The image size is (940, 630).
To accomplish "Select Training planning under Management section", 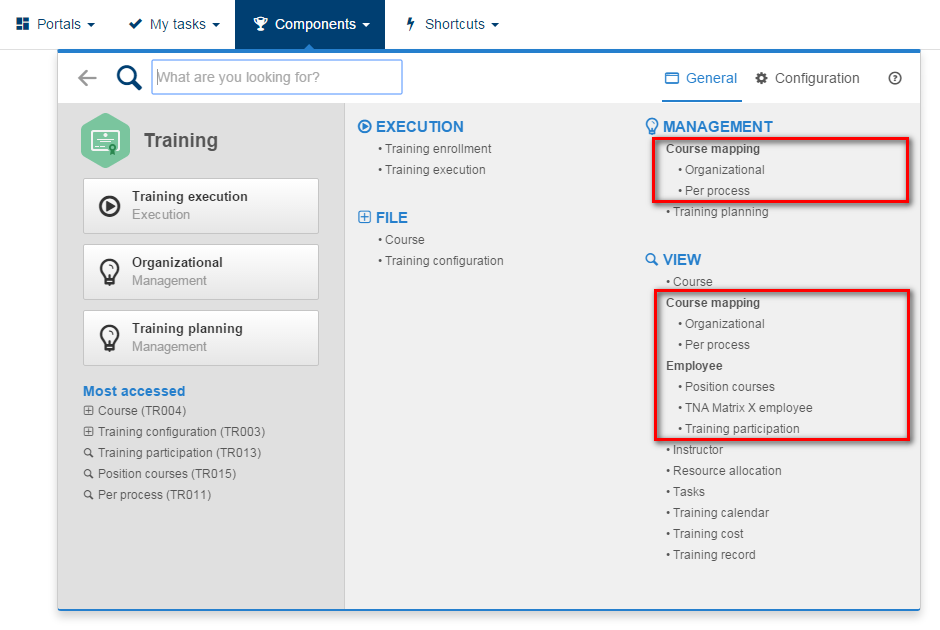I will (720, 212).
